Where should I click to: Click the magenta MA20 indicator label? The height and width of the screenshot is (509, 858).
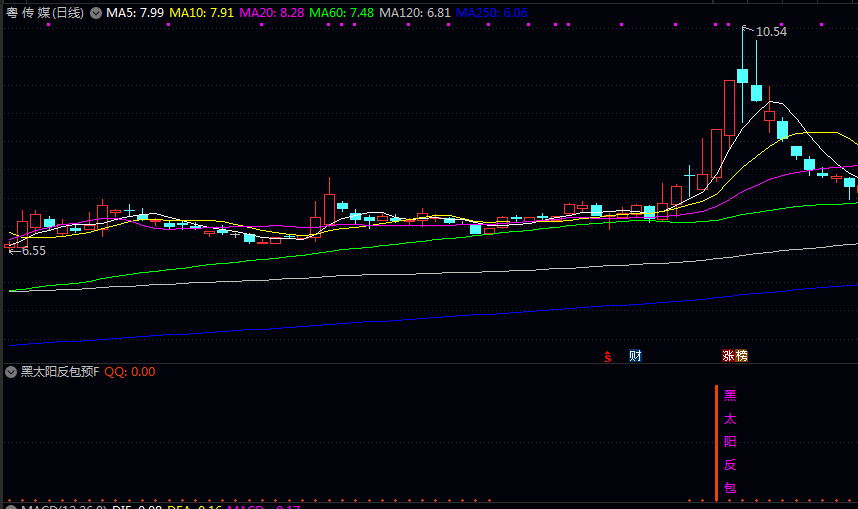(271, 13)
